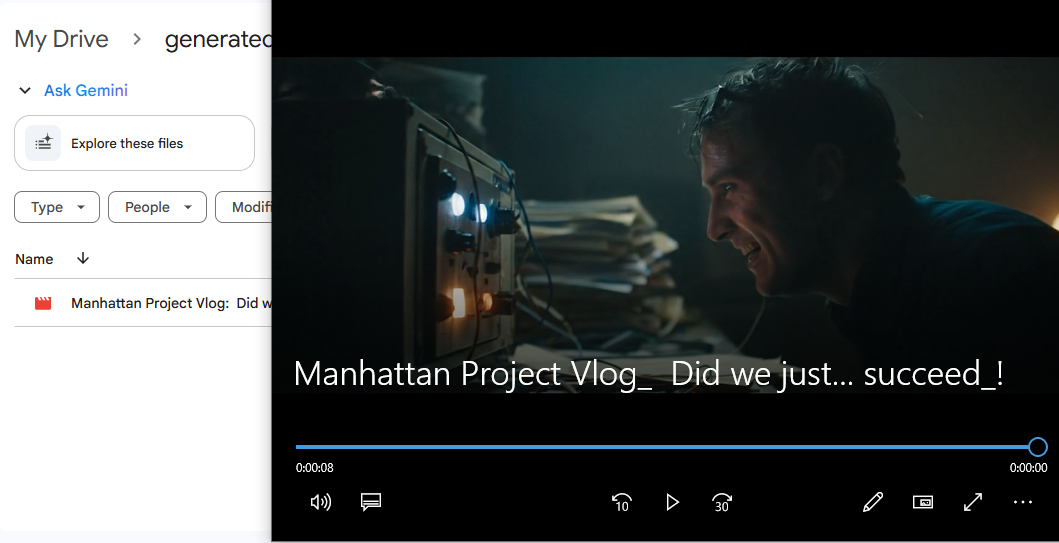Click the generated folder breadcrumb
Image resolution: width=1059 pixels, height=543 pixels.
[x=218, y=39]
